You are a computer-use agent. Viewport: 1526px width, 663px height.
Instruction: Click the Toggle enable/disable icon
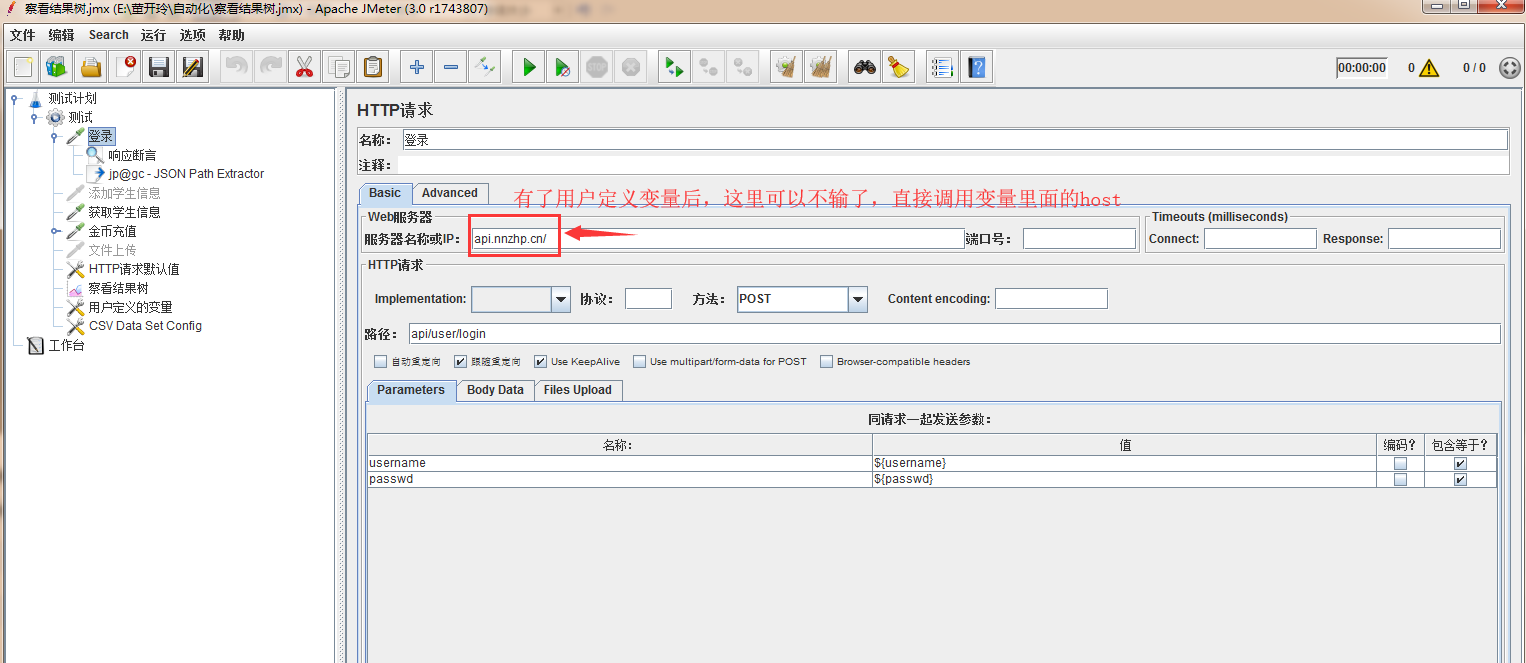pyautogui.click(x=485, y=67)
